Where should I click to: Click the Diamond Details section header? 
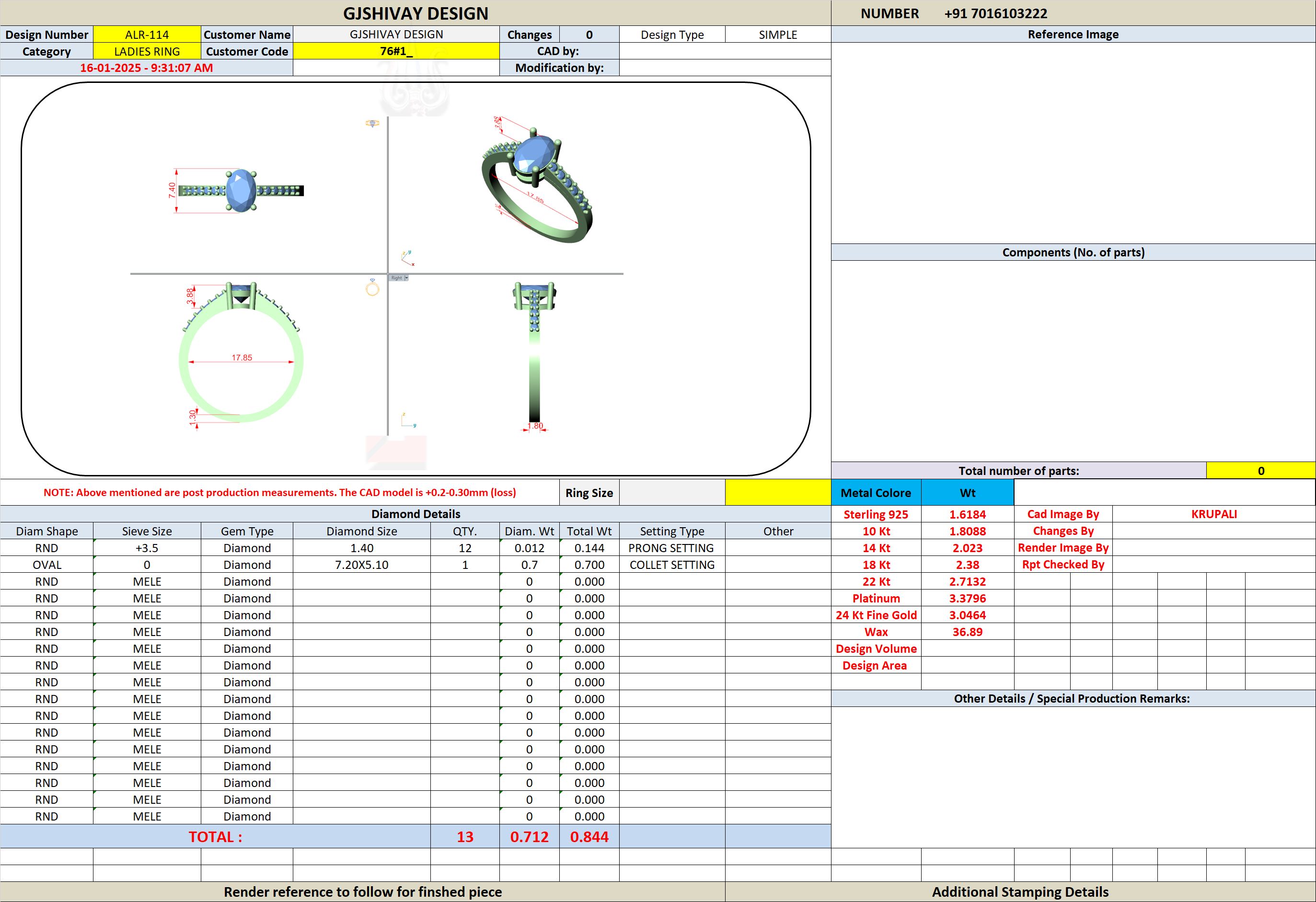click(416, 514)
